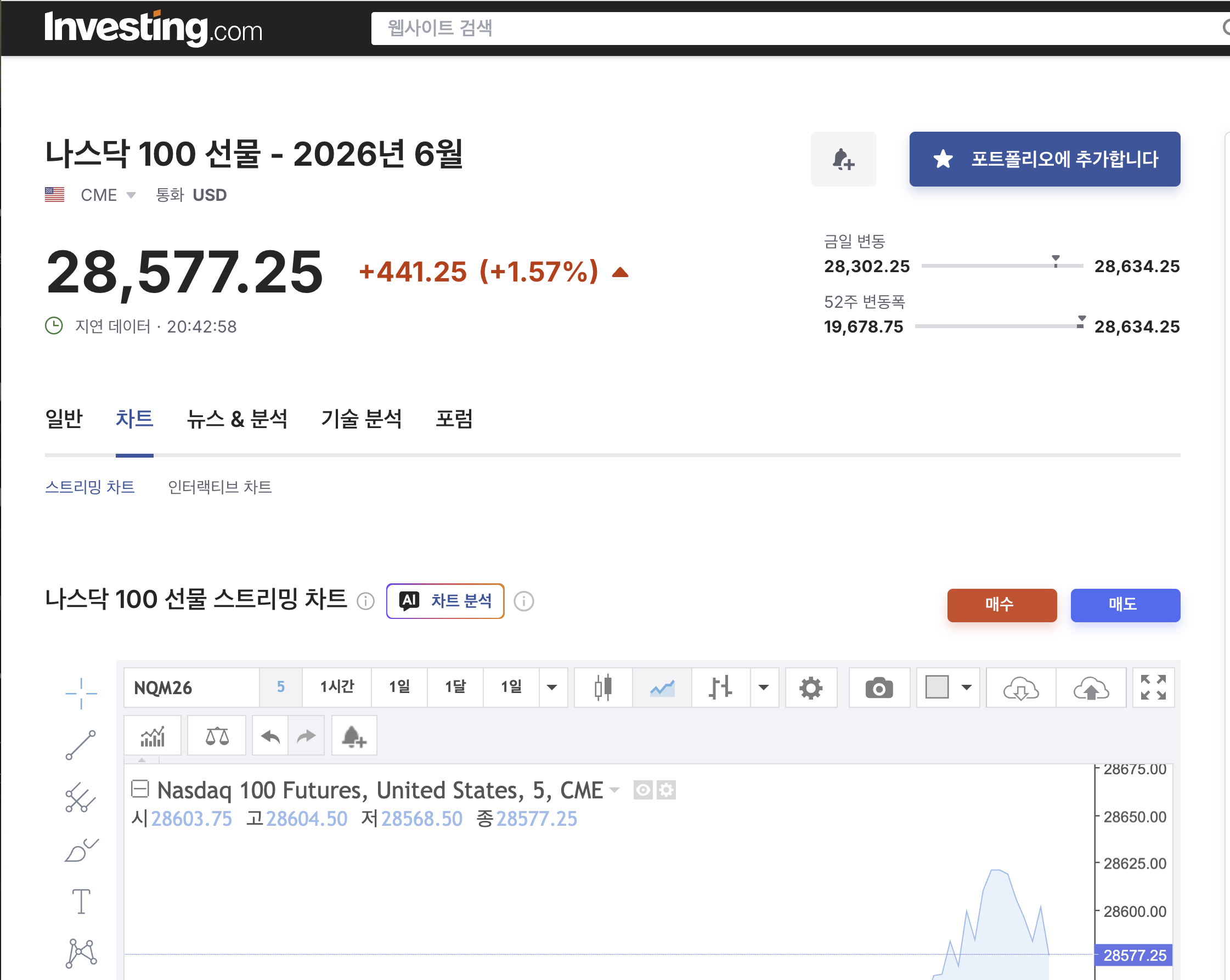
Task: Edit the NQM26 symbol field
Action: [x=191, y=687]
